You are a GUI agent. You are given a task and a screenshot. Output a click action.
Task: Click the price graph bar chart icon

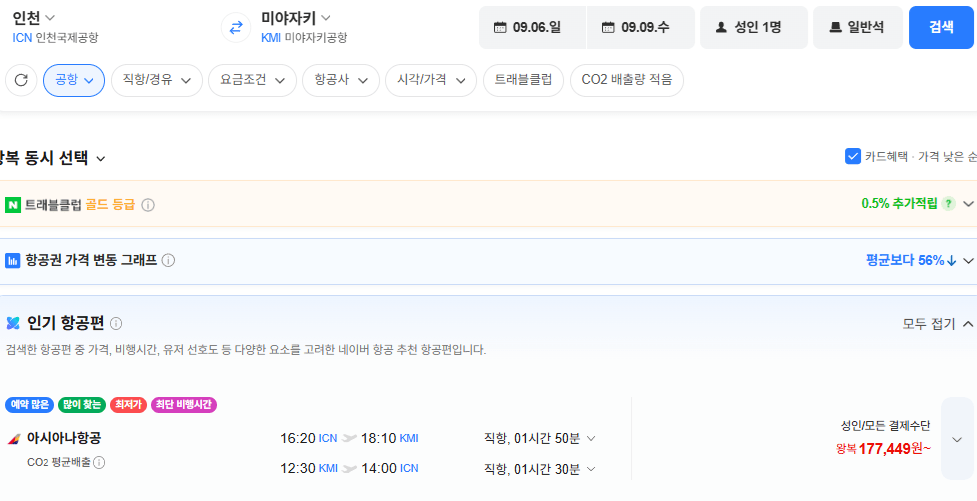pyautogui.click(x=12, y=260)
